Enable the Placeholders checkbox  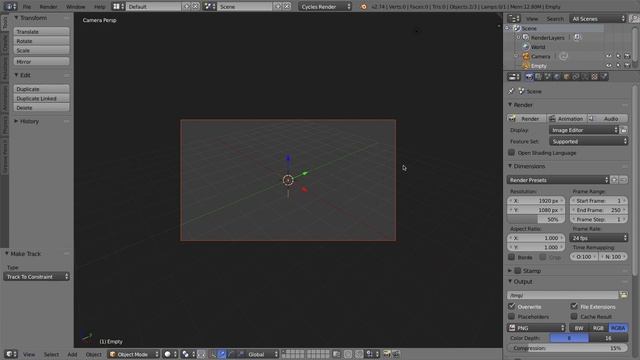[x=511, y=316]
